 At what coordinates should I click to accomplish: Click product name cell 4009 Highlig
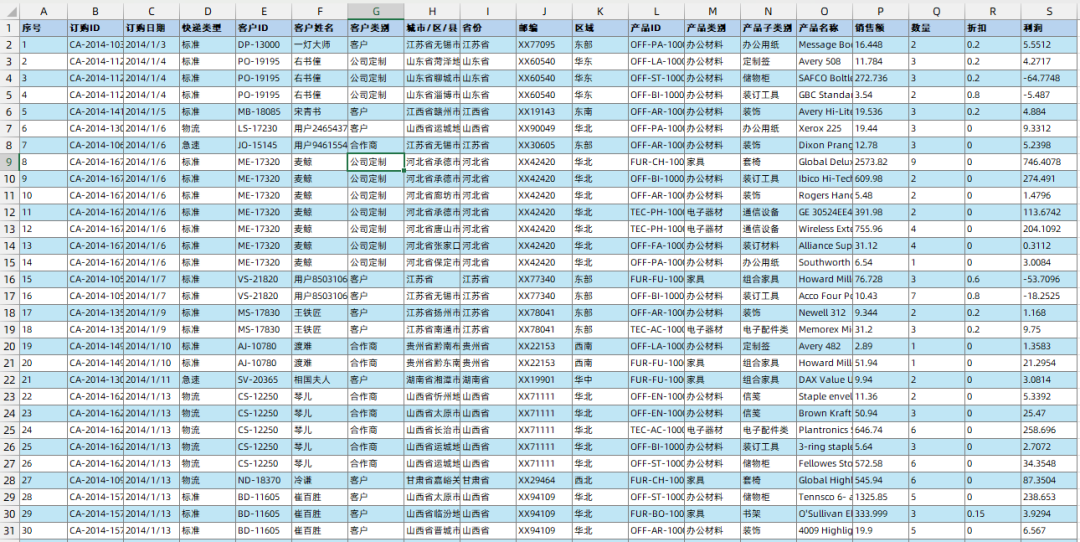click(x=824, y=530)
